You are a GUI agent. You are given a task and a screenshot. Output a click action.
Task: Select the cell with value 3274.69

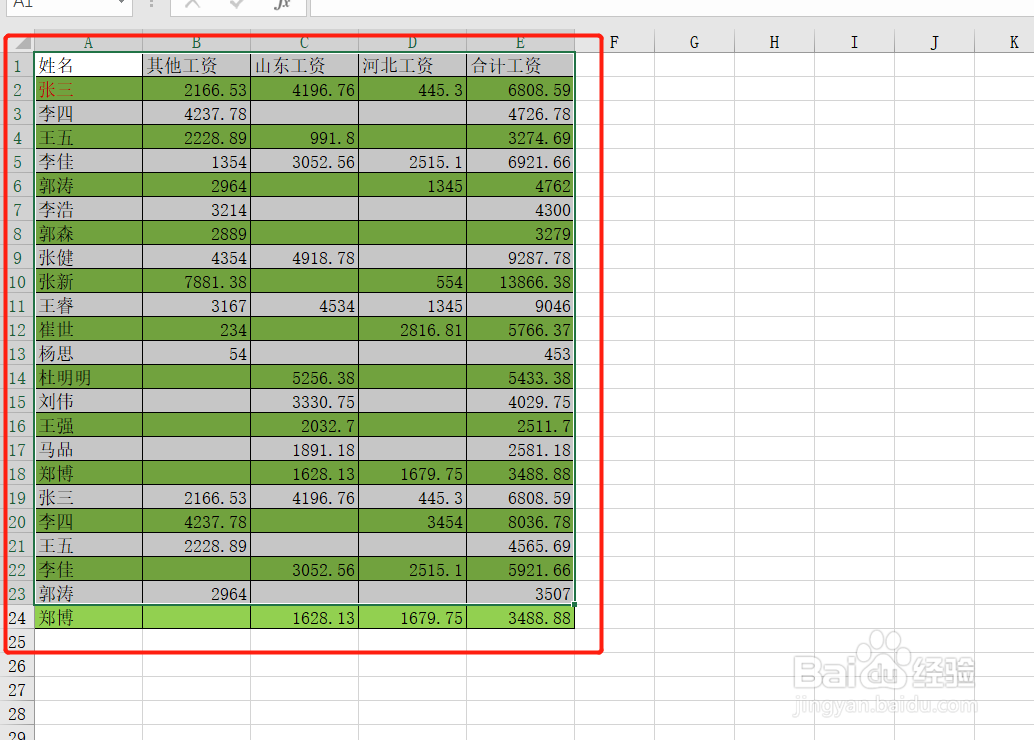tap(520, 137)
